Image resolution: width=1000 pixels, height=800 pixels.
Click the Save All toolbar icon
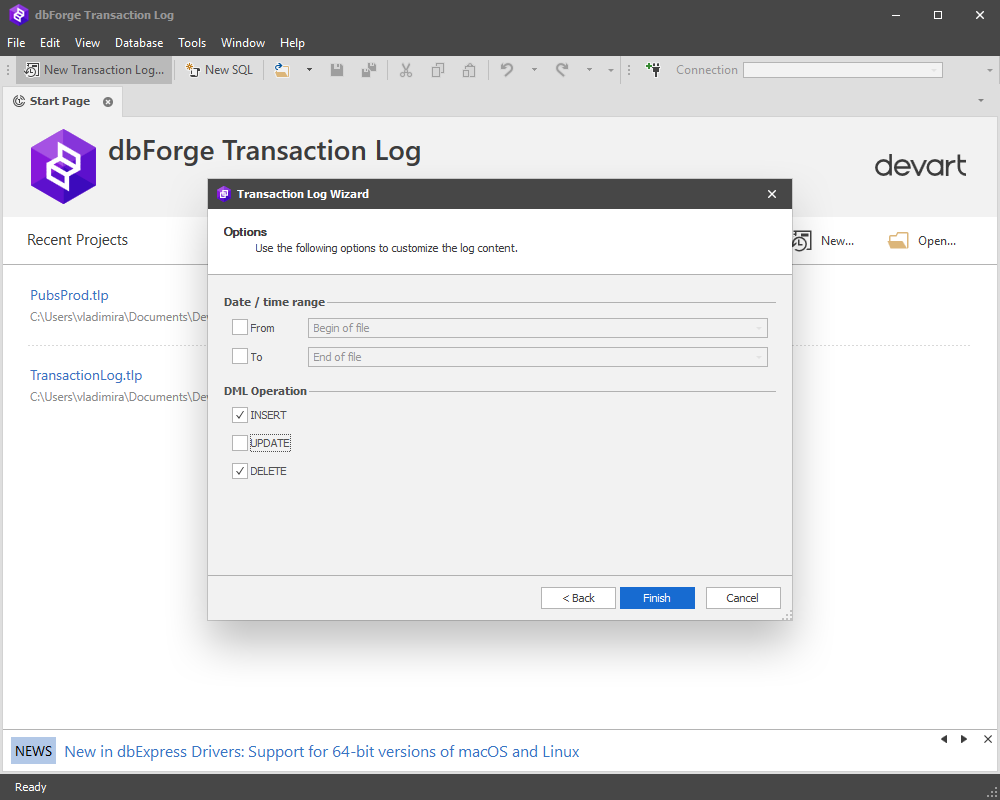(x=369, y=70)
